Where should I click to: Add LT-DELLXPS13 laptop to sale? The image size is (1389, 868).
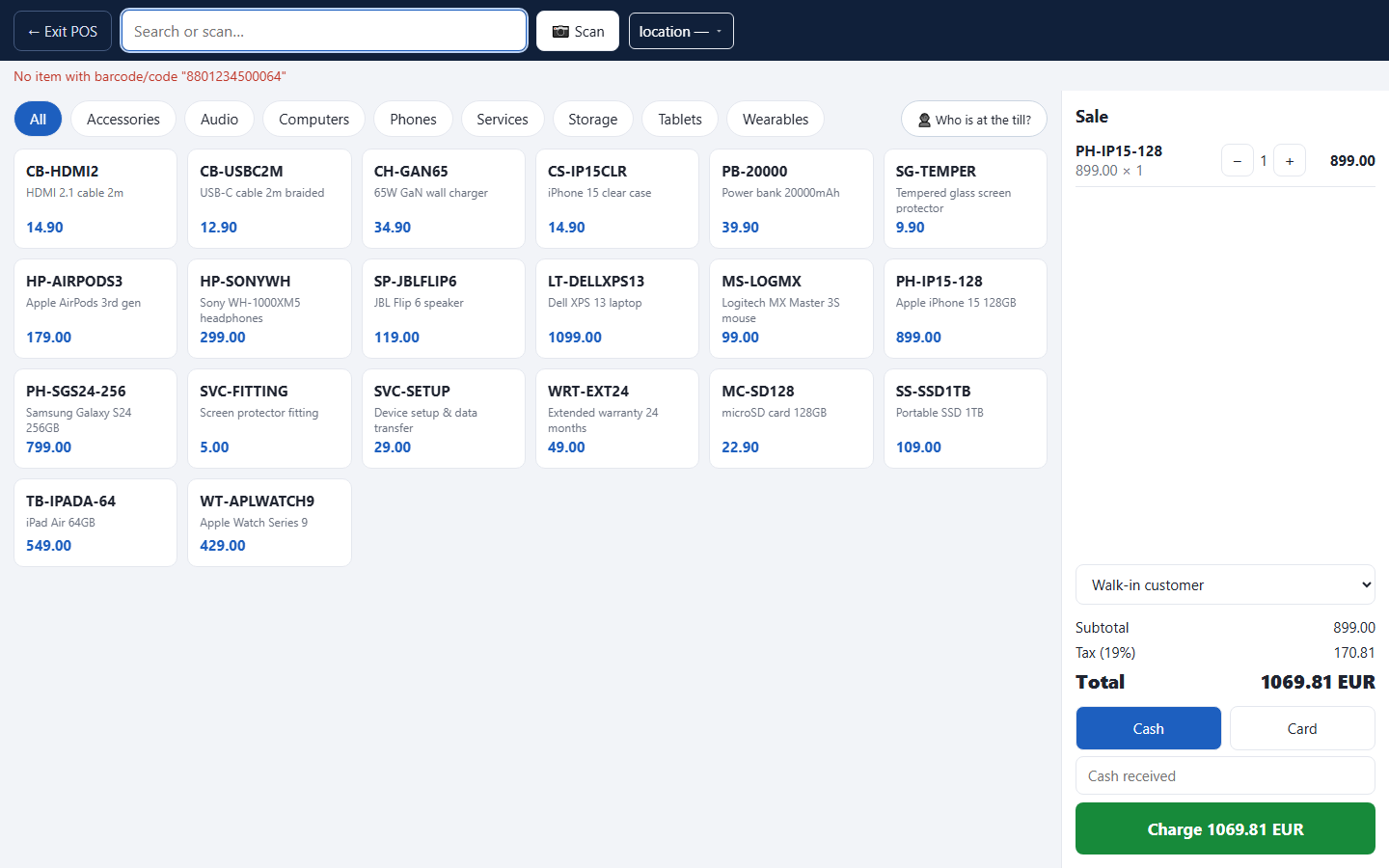[x=617, y=309]
